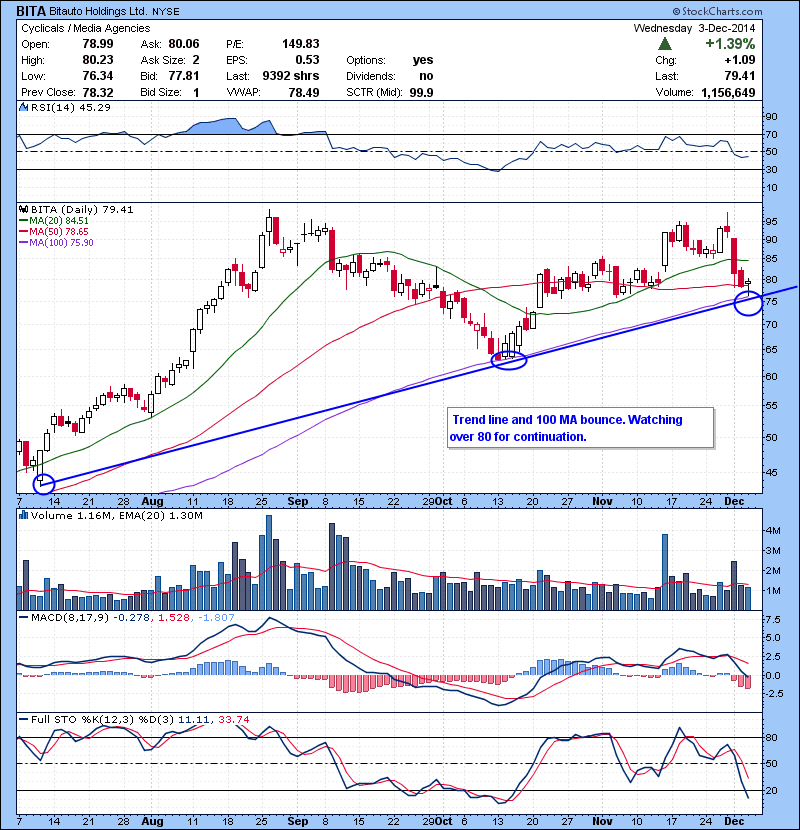Click the BITA ticker symbol in the header
This screenshot has height=830, width=800.
[31, 11]
